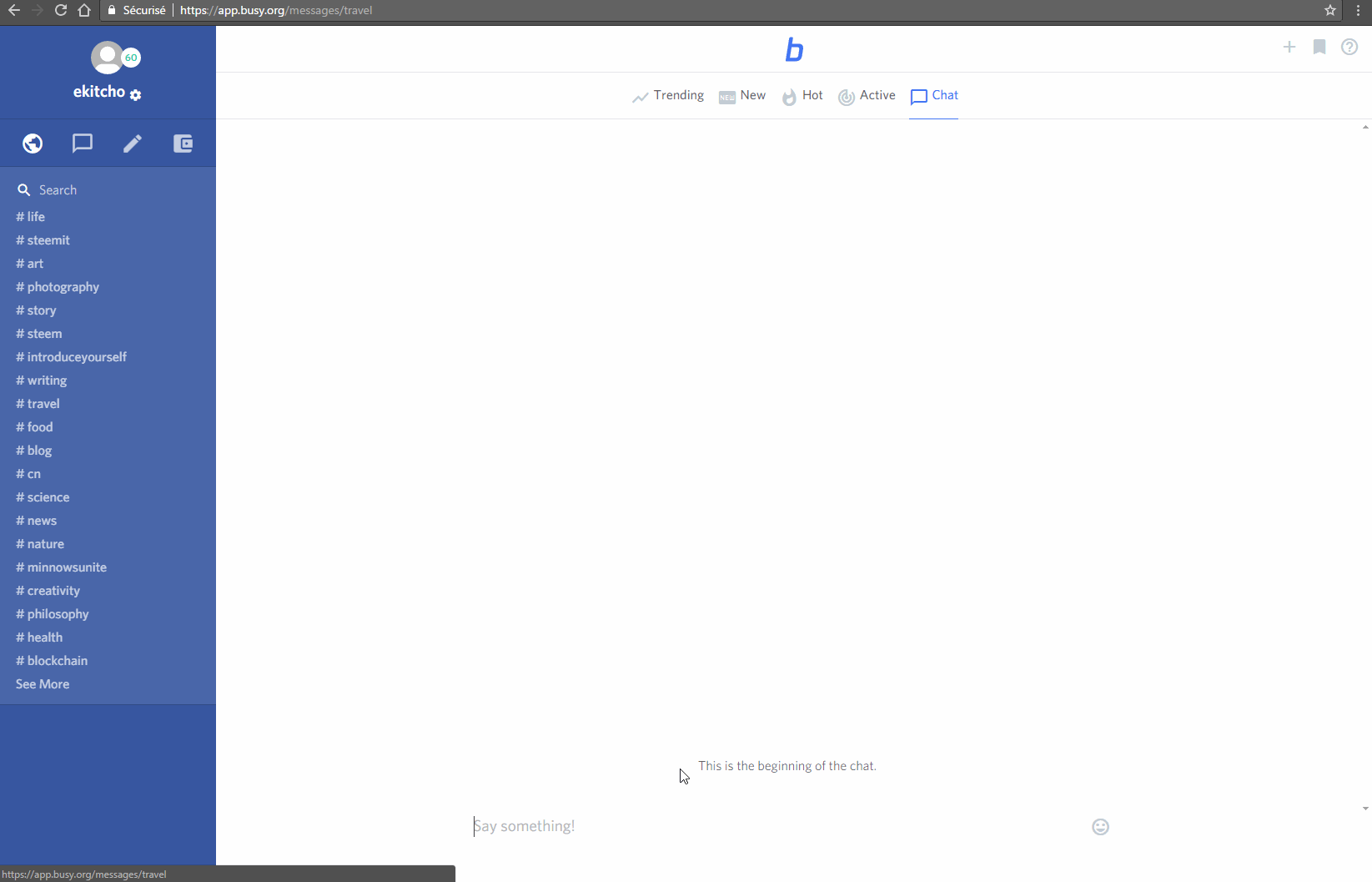Image resolution: width=1372 pixels, height=882 pixels.
Task: Switch to the Hot tab
Action: click(x=802, y=96)
